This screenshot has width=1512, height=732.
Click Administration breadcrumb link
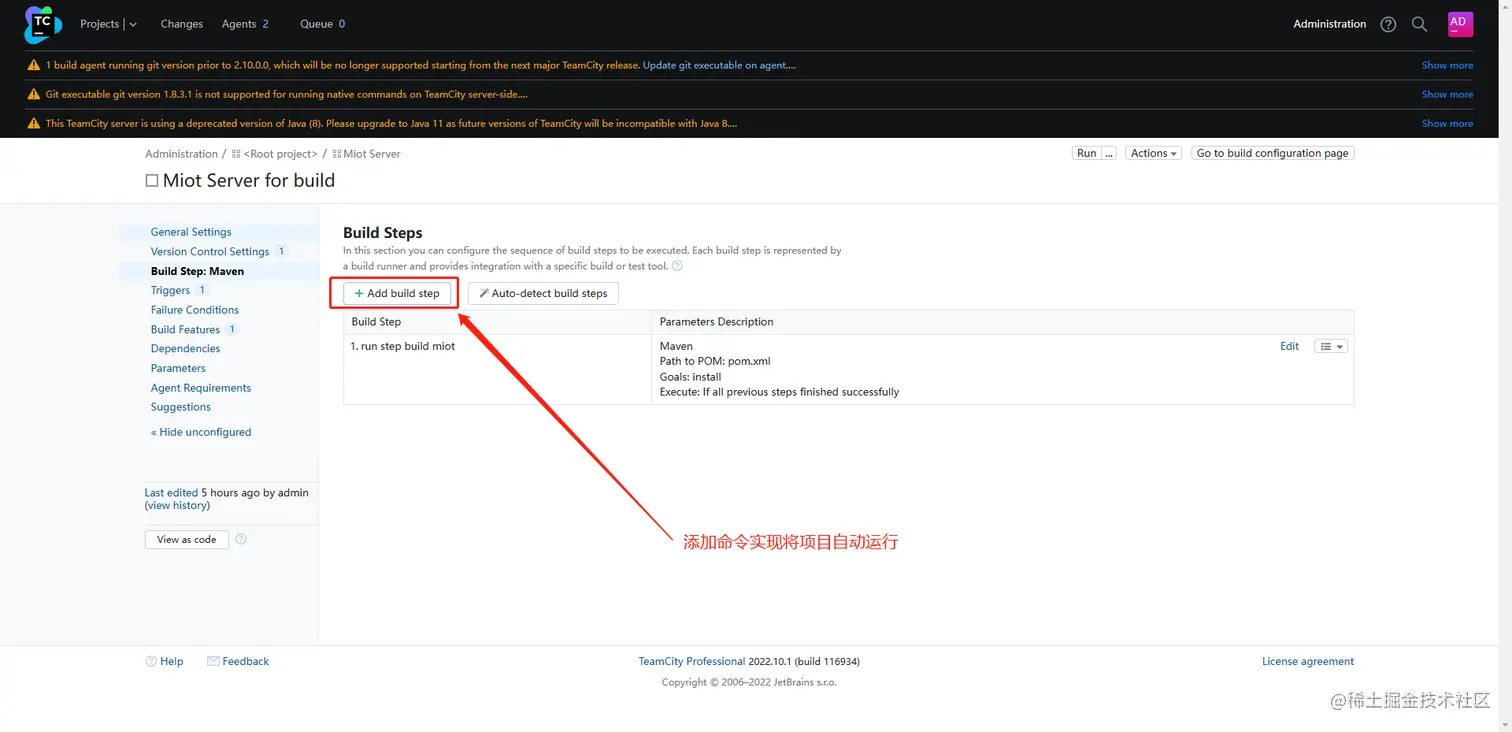click(181, 154)
